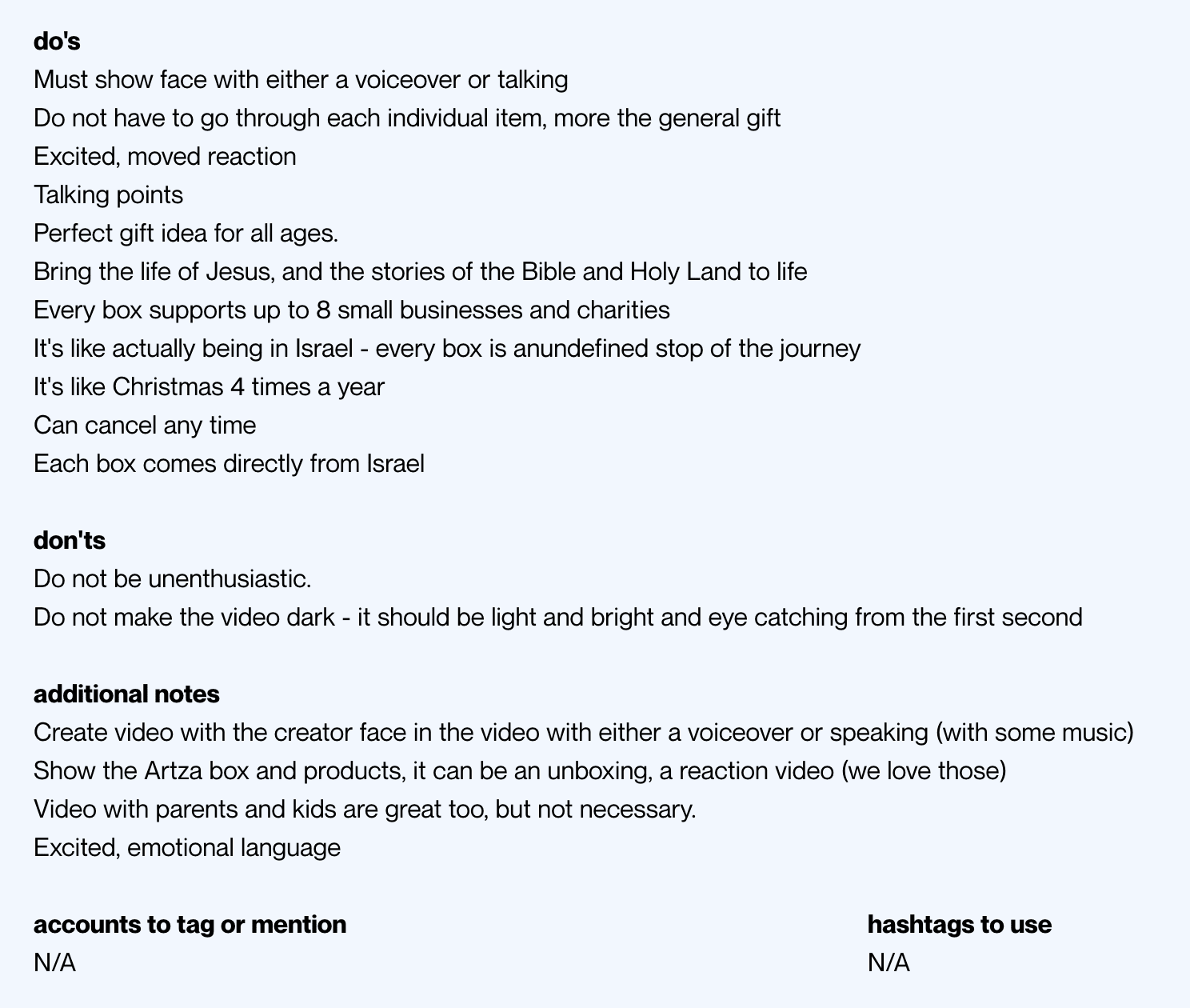
Task: Click the "Excited, moved reaction" line
Action: coord(165,157)
